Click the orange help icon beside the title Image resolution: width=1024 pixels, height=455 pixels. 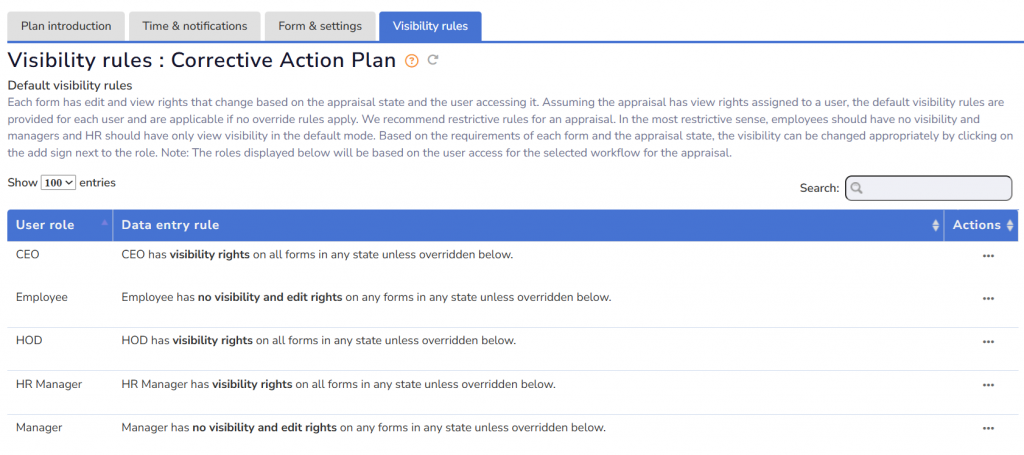coord(411,60)
